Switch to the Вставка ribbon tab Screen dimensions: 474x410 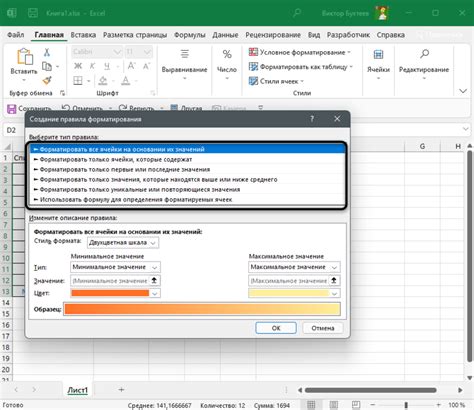83,35
